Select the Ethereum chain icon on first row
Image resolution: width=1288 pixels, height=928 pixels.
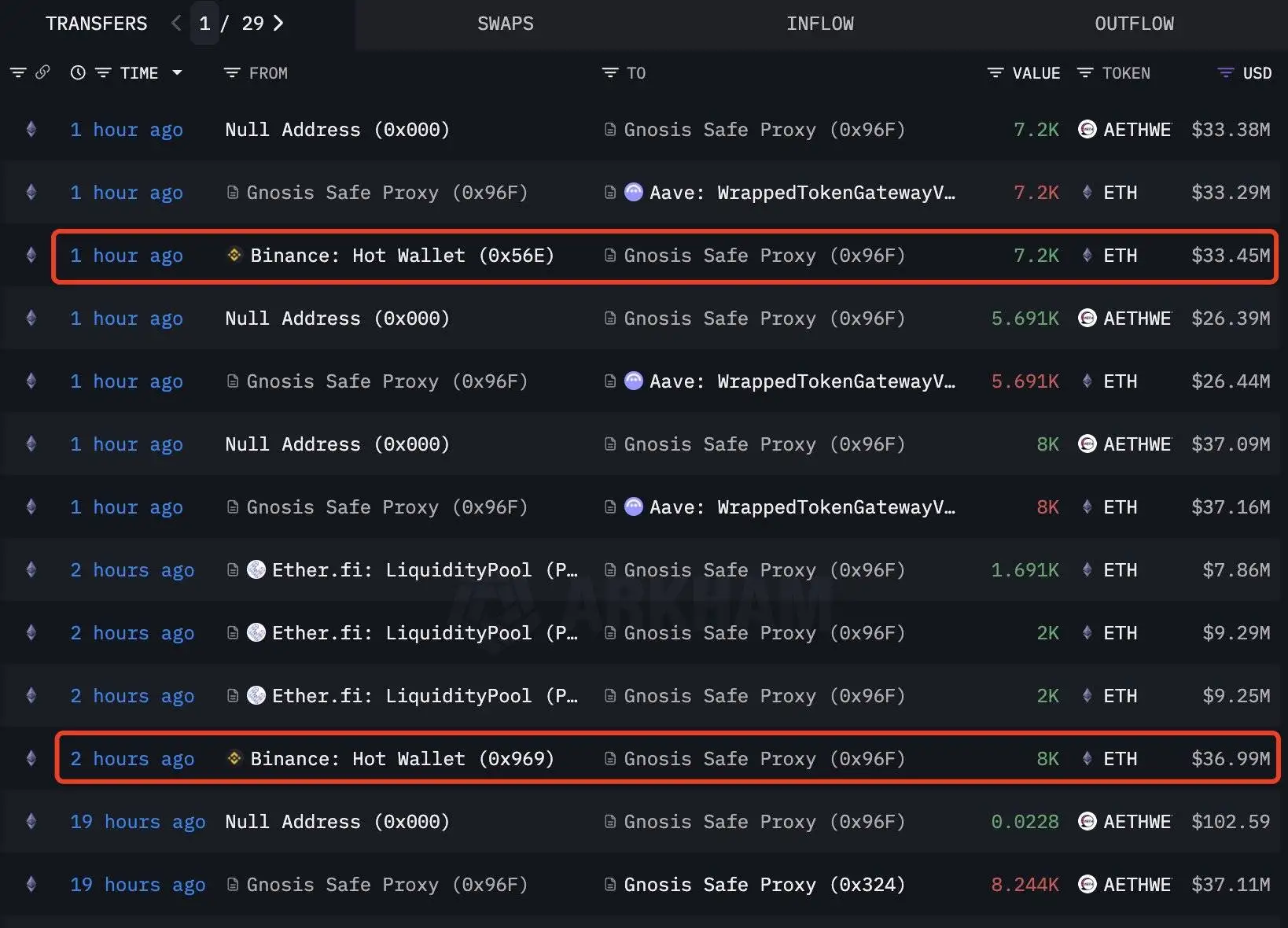pos(31,130)
